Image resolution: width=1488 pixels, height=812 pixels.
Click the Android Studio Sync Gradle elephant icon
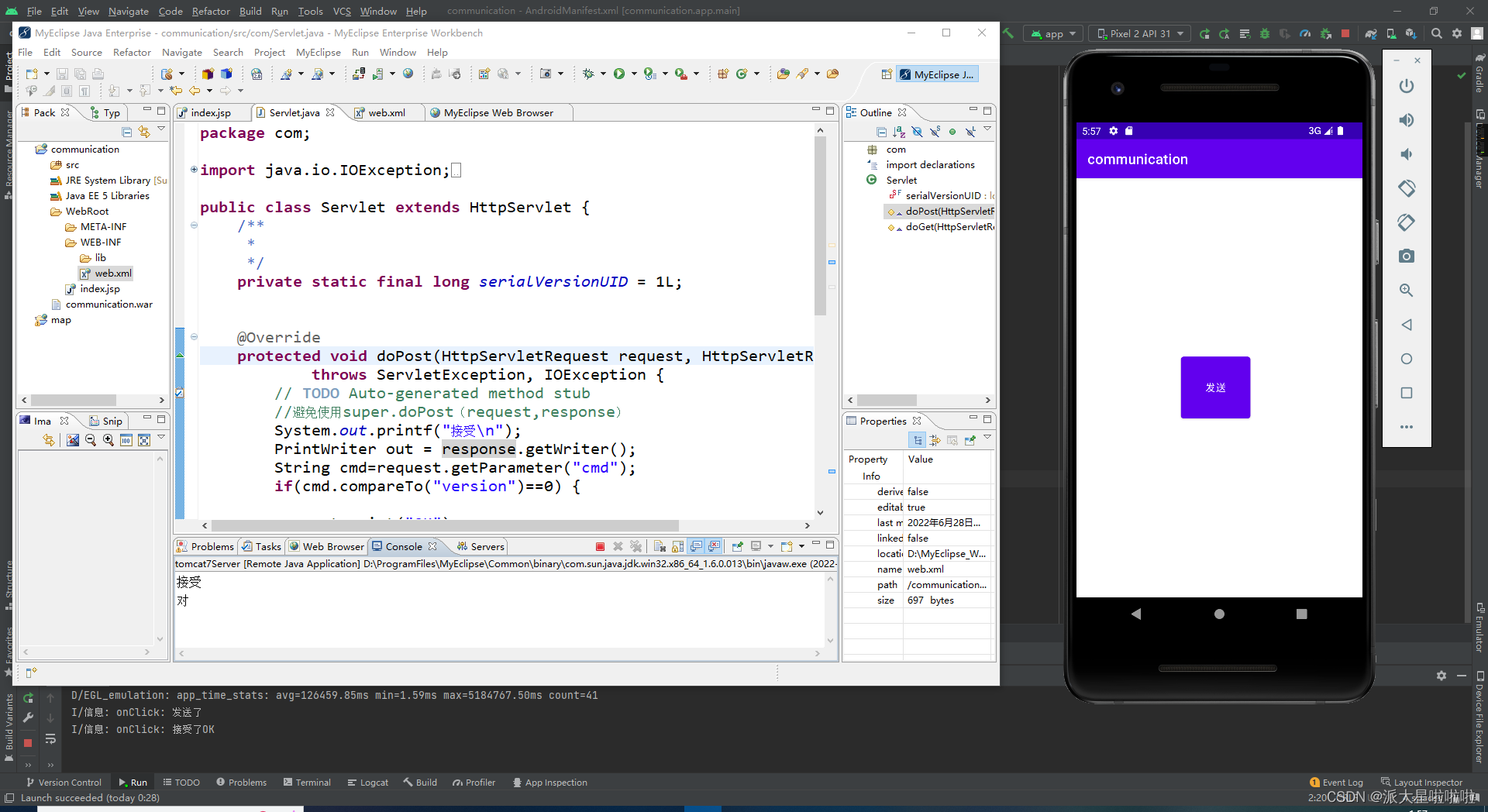coord(1371,33)
